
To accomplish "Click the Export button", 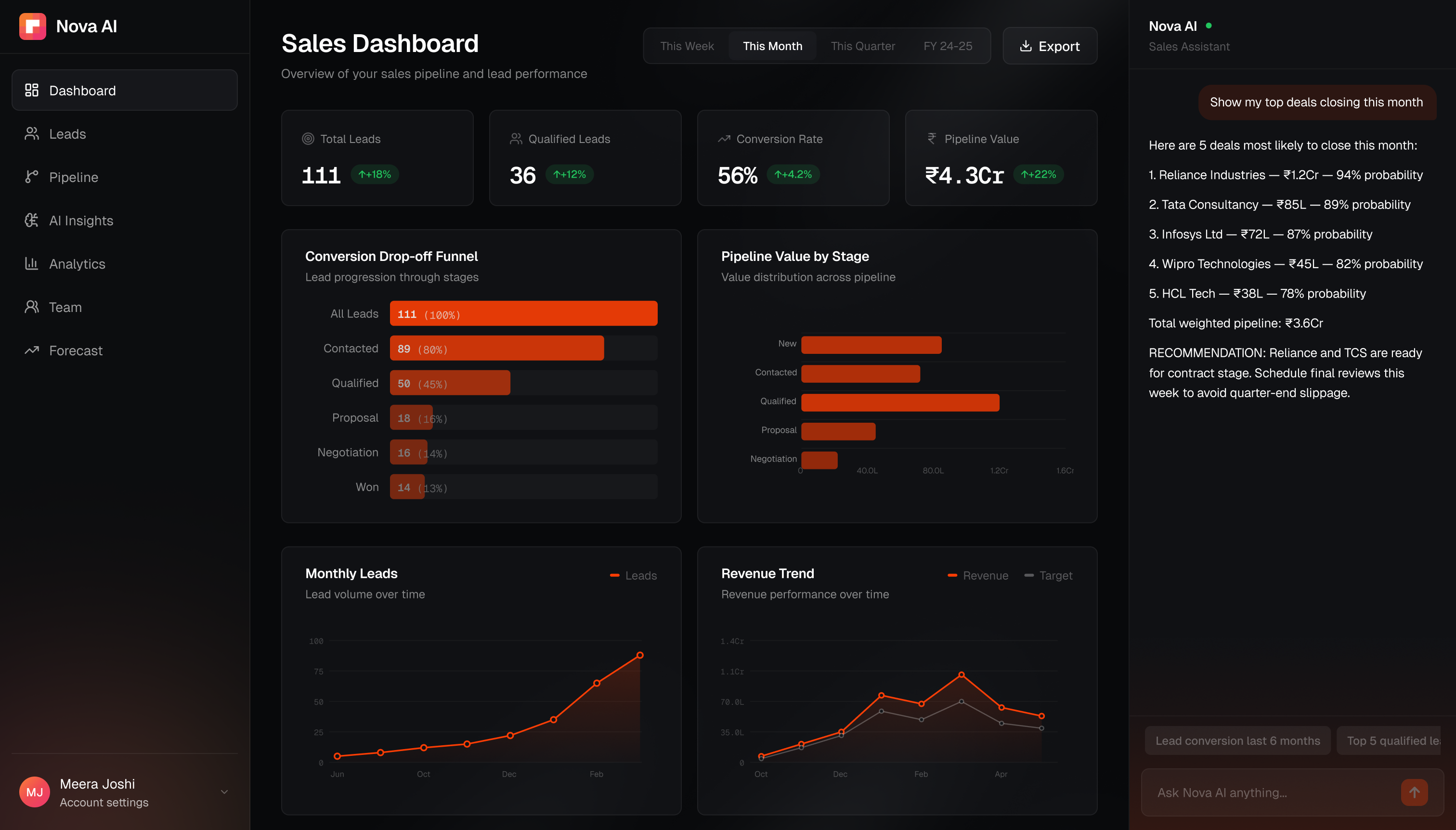I will (1050, 46).
